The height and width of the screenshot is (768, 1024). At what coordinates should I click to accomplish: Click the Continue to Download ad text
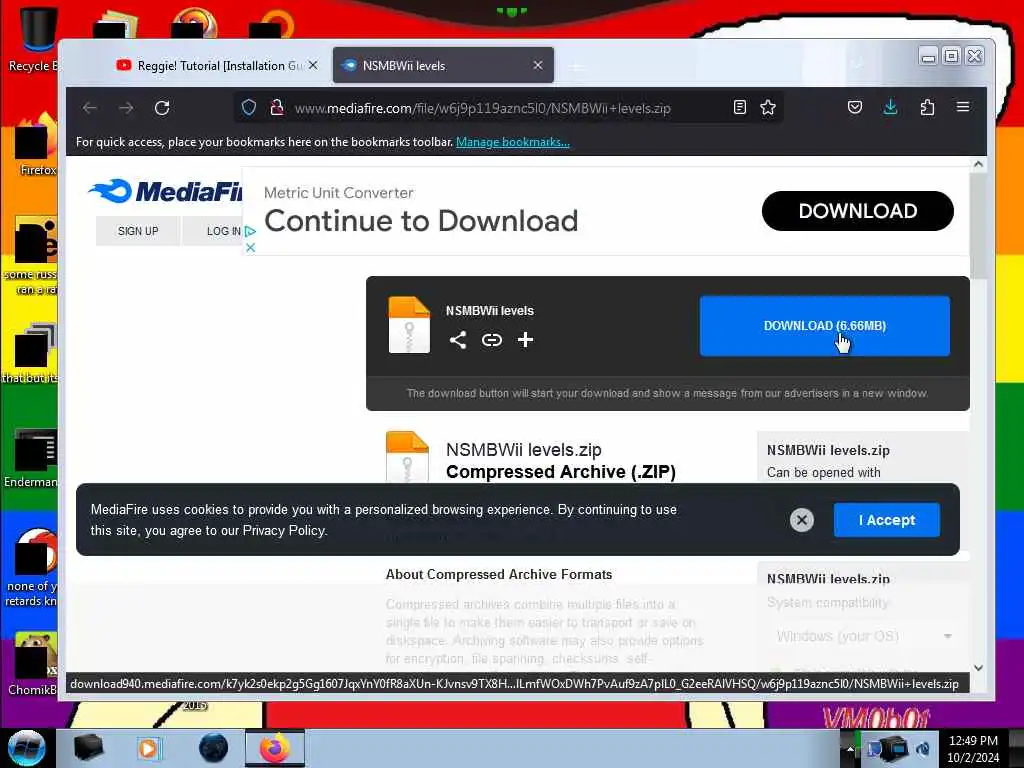click(x=421, y=221)
